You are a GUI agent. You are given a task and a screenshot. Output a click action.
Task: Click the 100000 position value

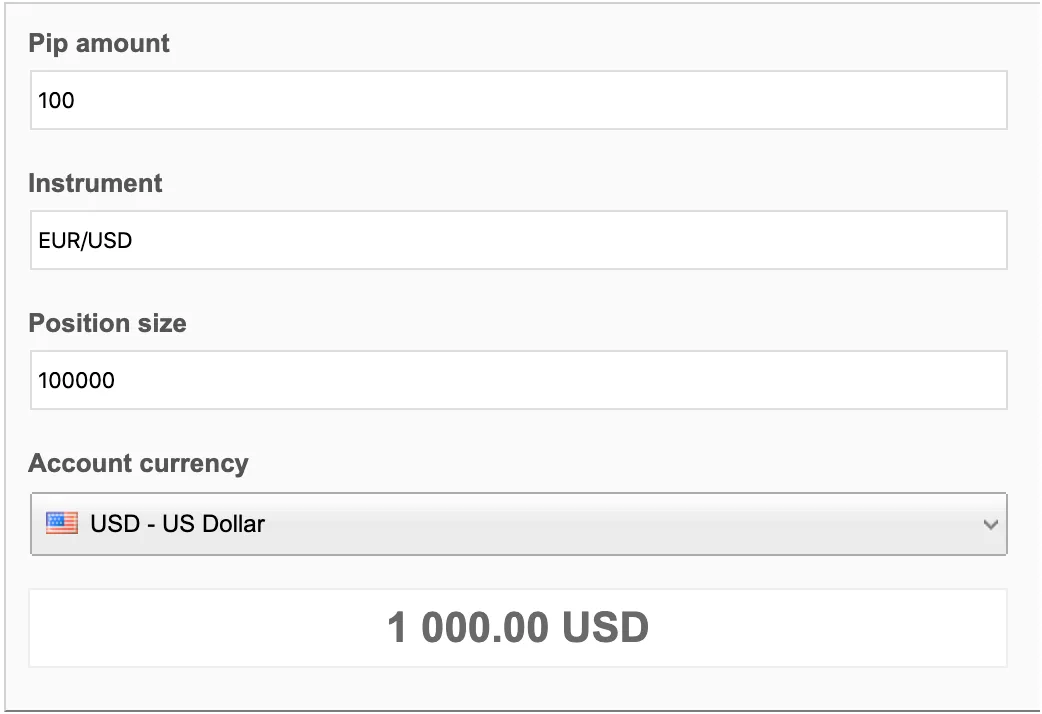click(x=76, y=380)
